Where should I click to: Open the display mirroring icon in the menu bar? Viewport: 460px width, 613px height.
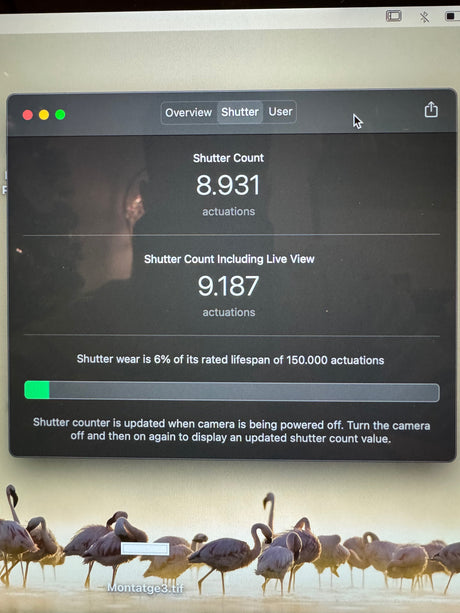pyautogui.click(x=394, y=16)
